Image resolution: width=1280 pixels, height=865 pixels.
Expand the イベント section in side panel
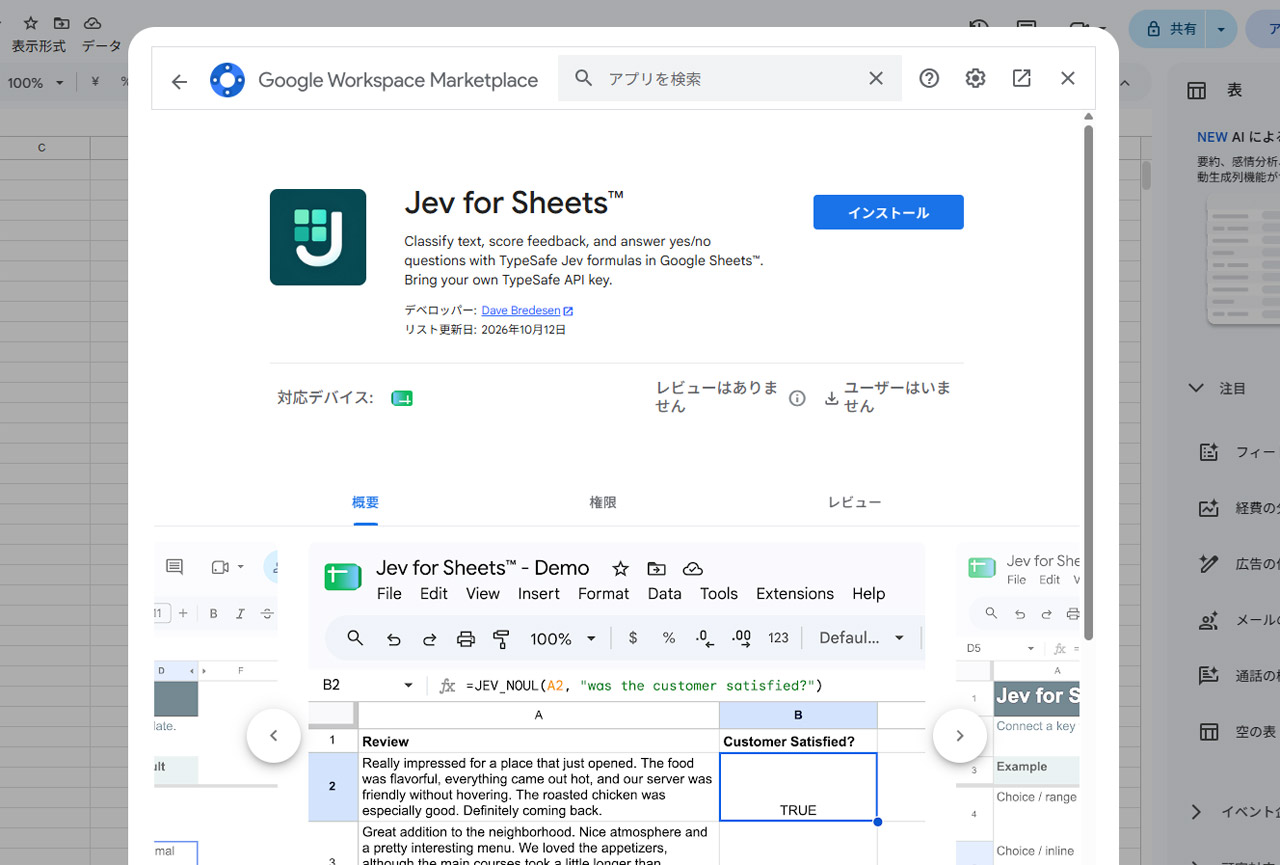tap(1196, 812)
